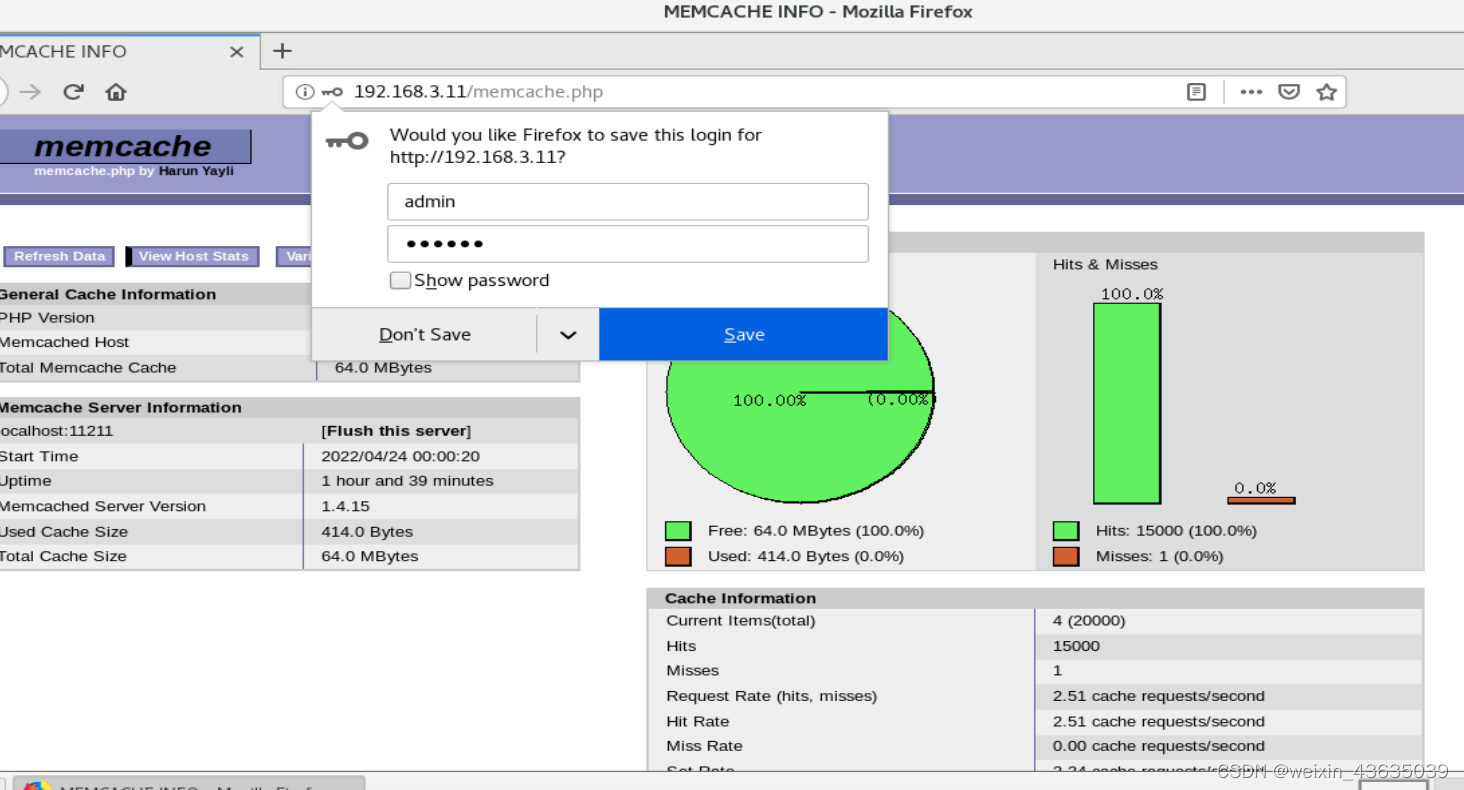Viewport: 1464px width, 790px height.
Task: Select the Used Cache Size value 414.0 Bytes
Action: (367, 532)
